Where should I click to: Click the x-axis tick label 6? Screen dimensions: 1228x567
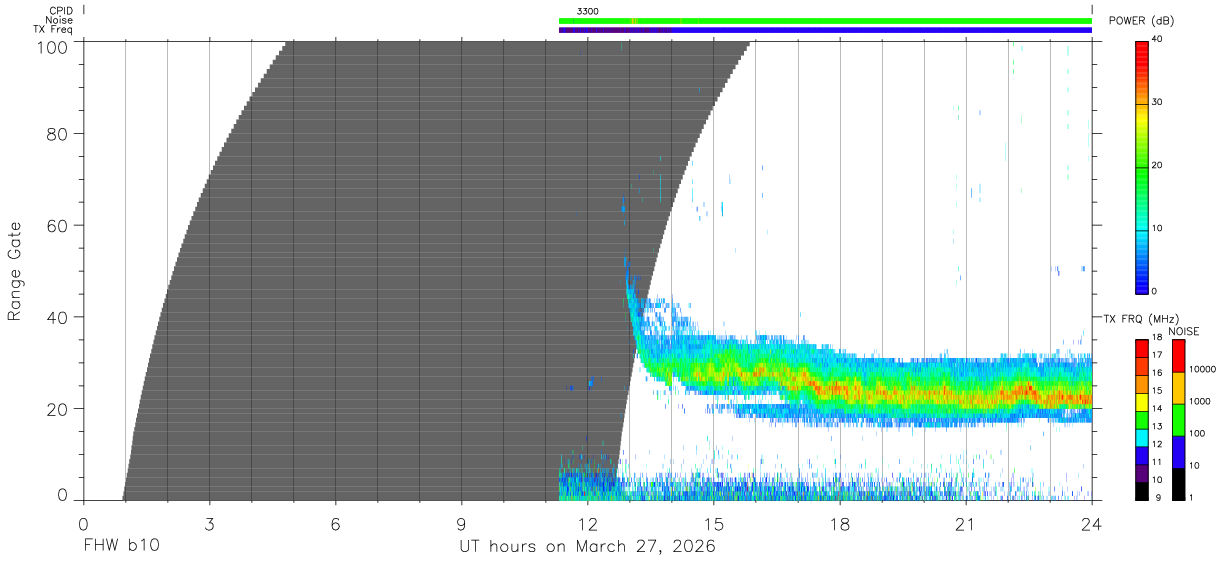point(335,523)
